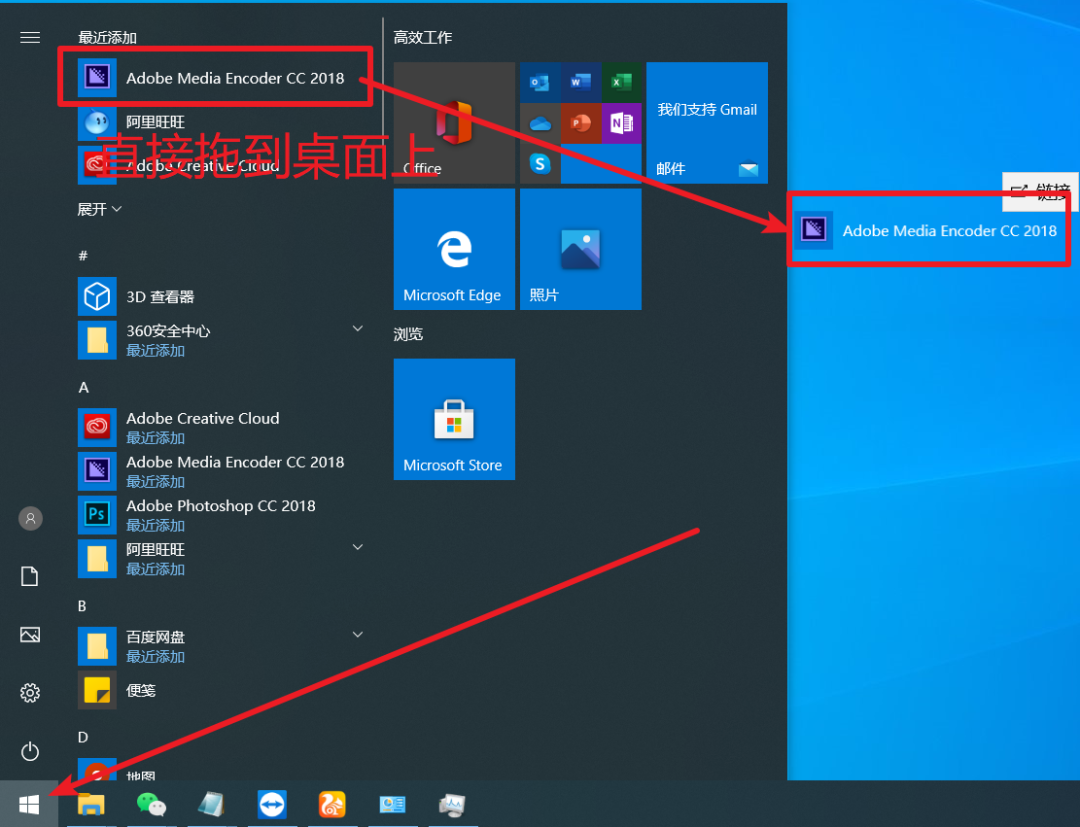Open Excel in the Office tile group
Screen dimensions: 1080x827
[621, 83]
